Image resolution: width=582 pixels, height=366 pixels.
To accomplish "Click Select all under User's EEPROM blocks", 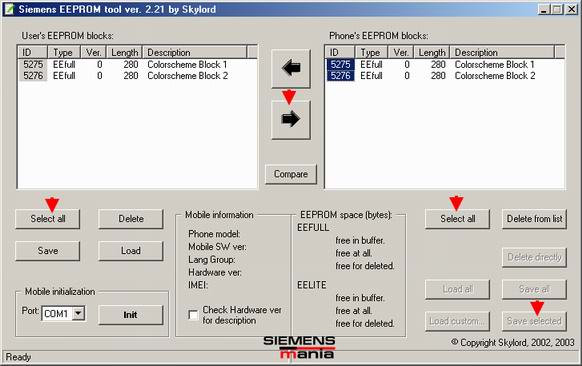I will point(48,219).
